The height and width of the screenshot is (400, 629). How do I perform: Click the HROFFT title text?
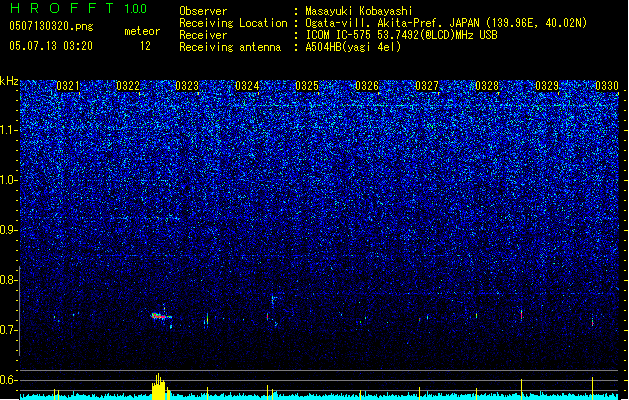(62, 8)
